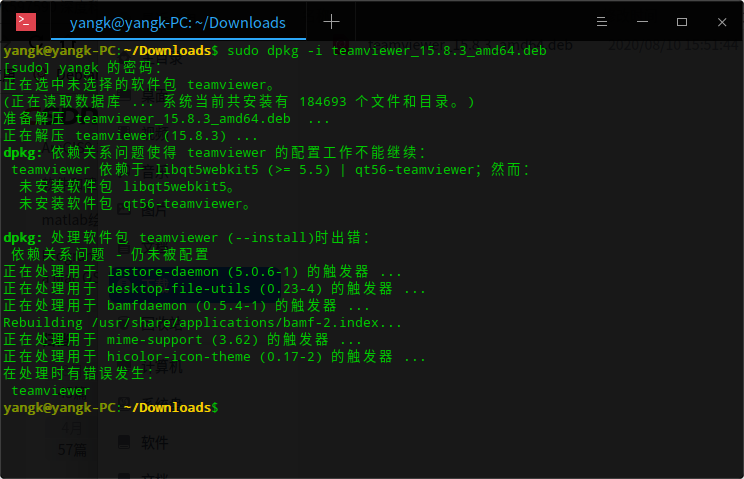Click the terminal app icon in title bar

[x=26, y=22]
